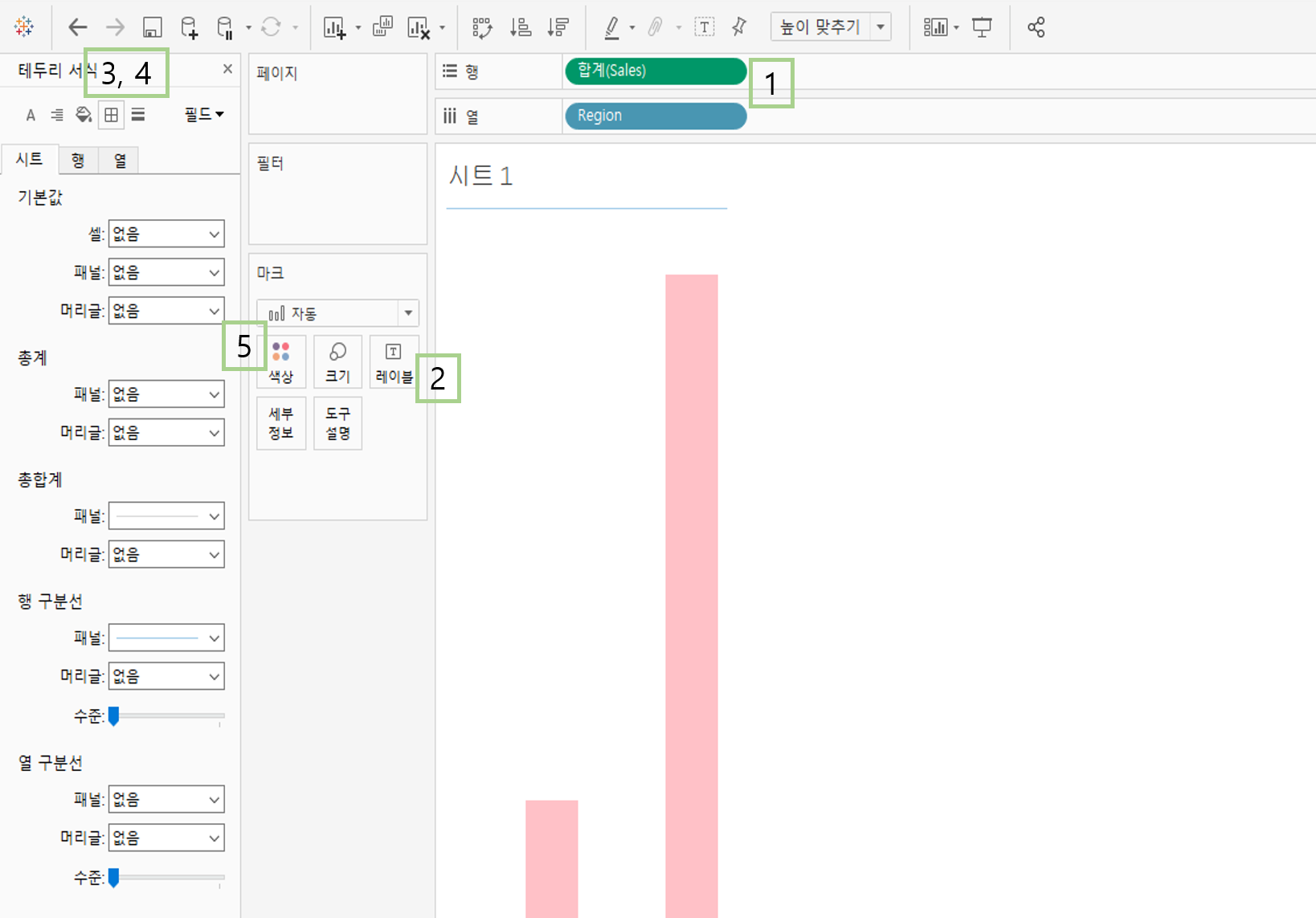Image resolution: width=1316 pixels, height=918 pixels.
Task: Open shading formatting with paint bucket icon
Action: point(84,115)
